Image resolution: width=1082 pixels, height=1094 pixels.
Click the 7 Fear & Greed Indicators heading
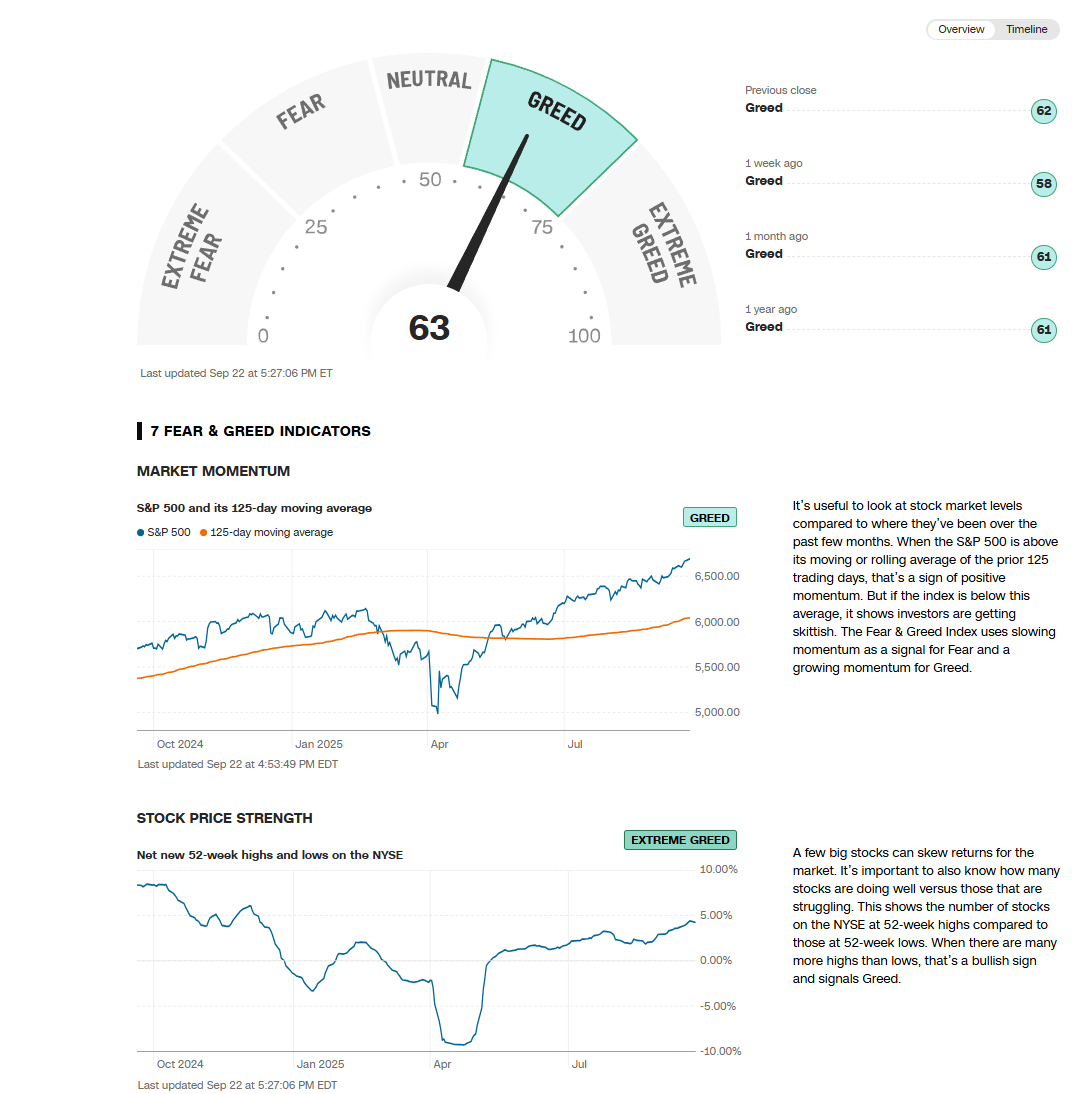pos(260,431)
